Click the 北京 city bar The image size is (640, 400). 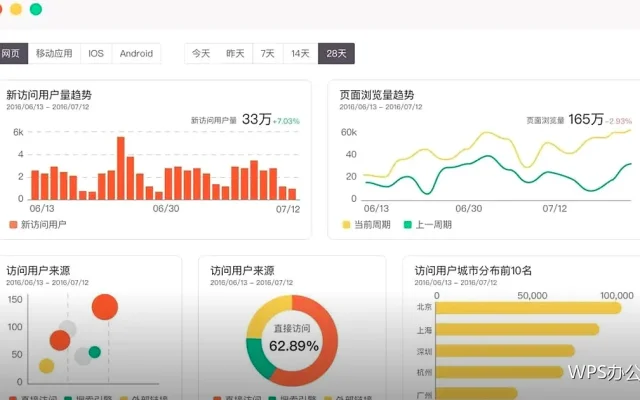click(x=529, y=308)
